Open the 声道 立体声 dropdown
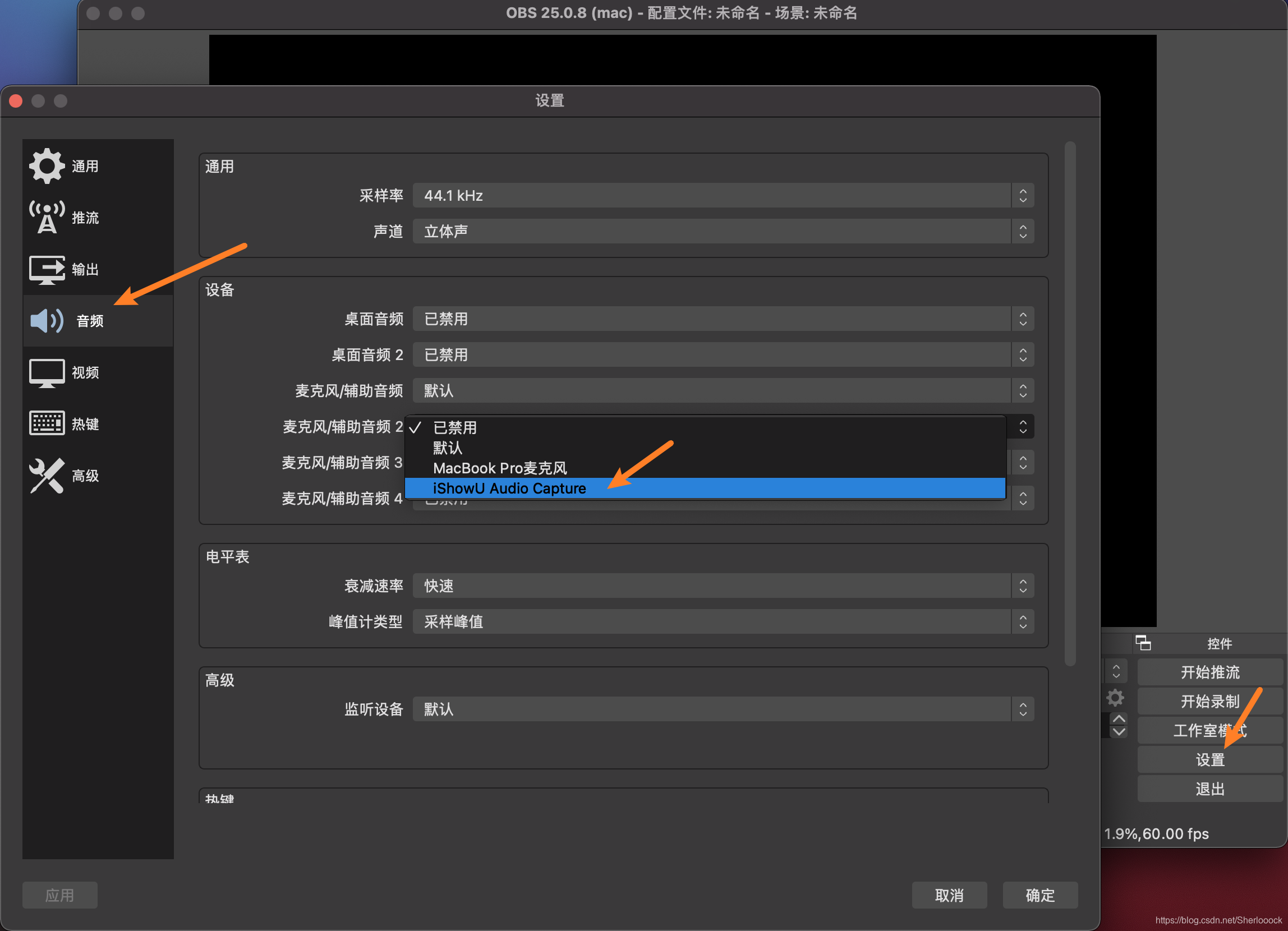Screen dimensions: 1288x931 click(x=723, y=231)
